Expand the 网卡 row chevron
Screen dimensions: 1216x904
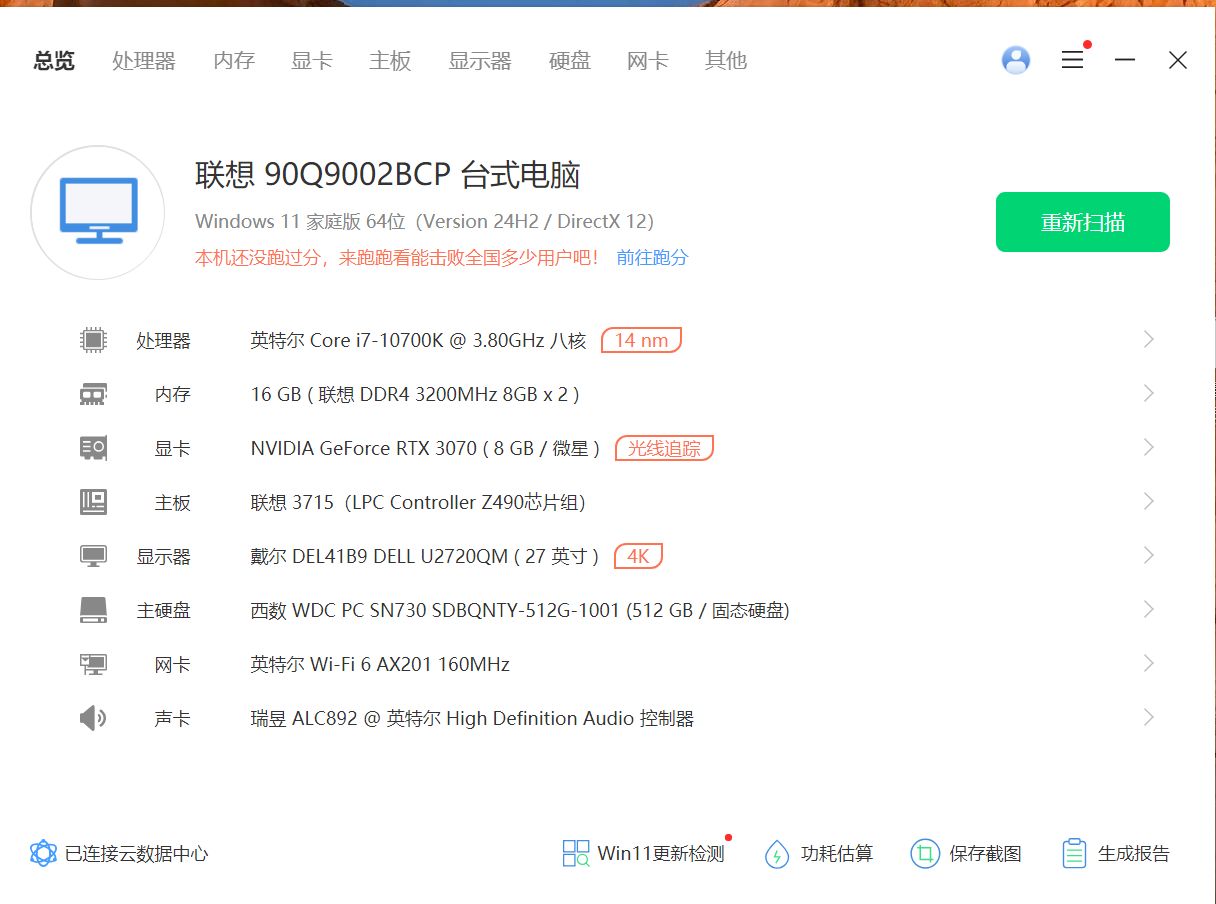point(1149,664)
